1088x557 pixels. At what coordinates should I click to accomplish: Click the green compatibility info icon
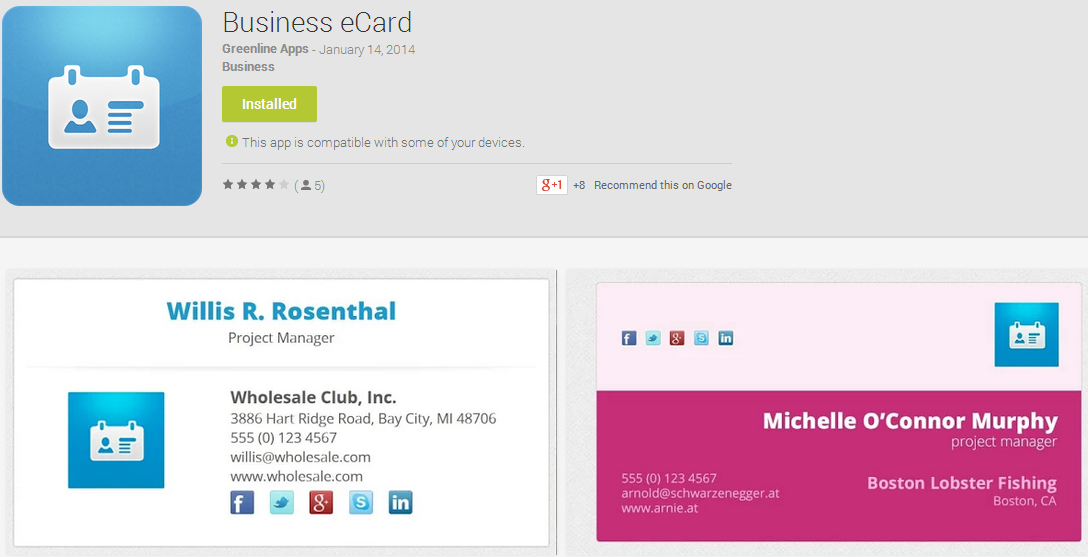(x=232, y=142)
